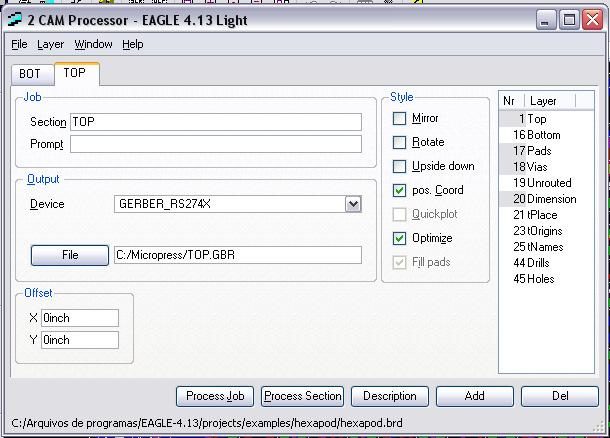Open the Layer menu
The height and width of the screenshot is (438, 610).
(x=51, y=44)
